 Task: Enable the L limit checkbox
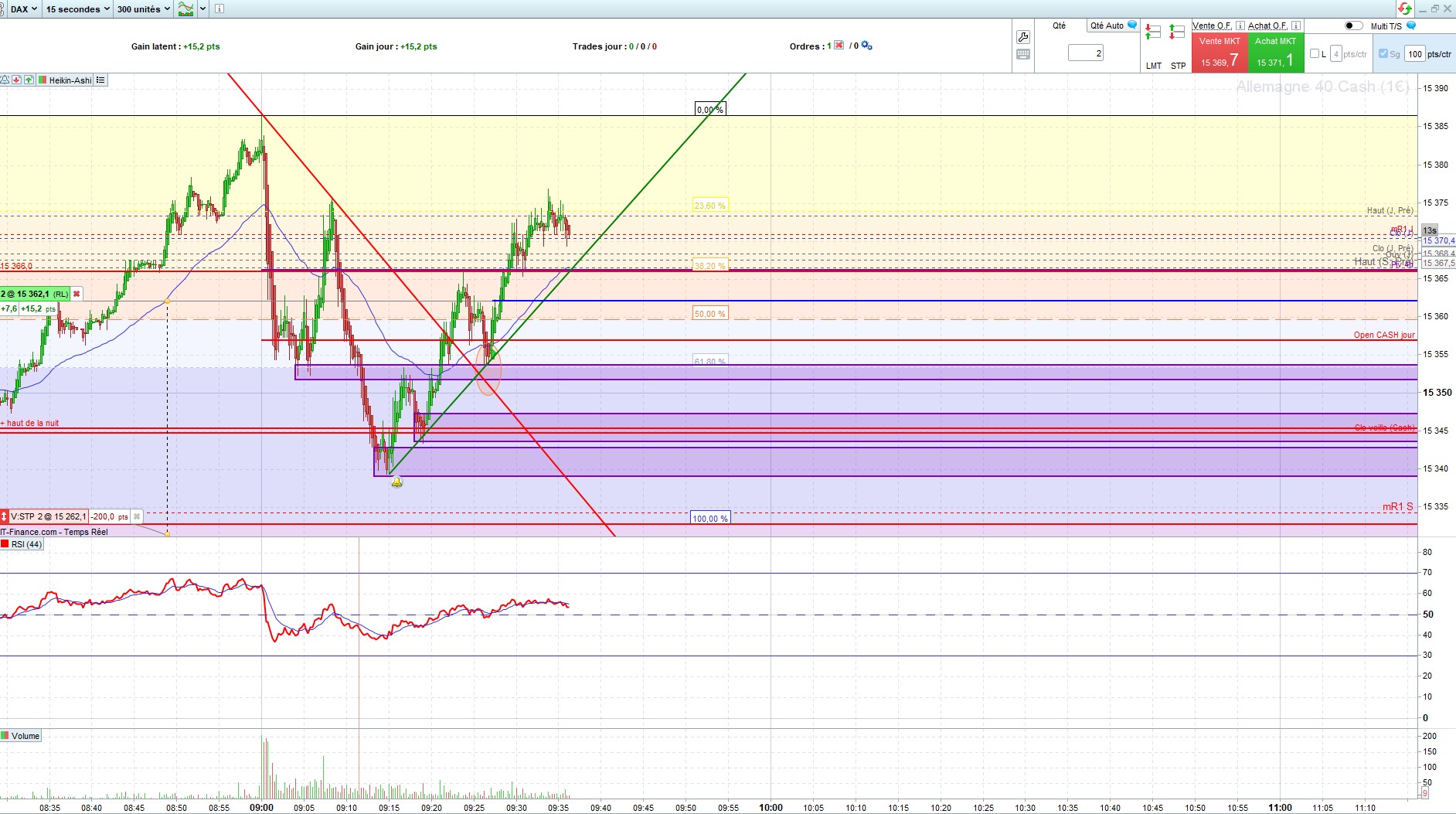[x=1315, y=53]
